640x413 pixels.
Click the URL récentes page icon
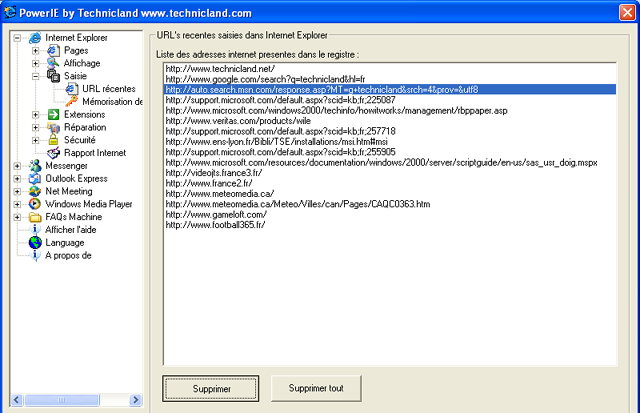click(72, 89)
